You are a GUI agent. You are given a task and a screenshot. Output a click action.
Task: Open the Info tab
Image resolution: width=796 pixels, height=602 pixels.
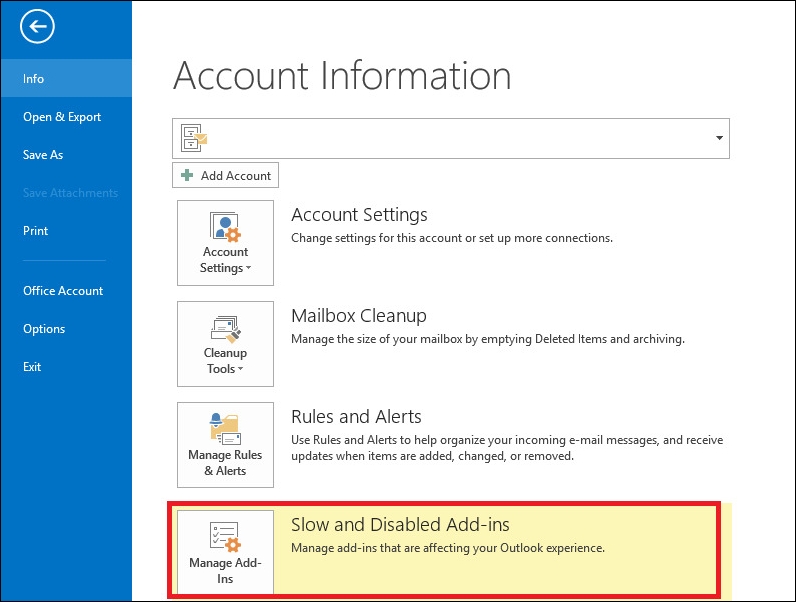[66, 78]
